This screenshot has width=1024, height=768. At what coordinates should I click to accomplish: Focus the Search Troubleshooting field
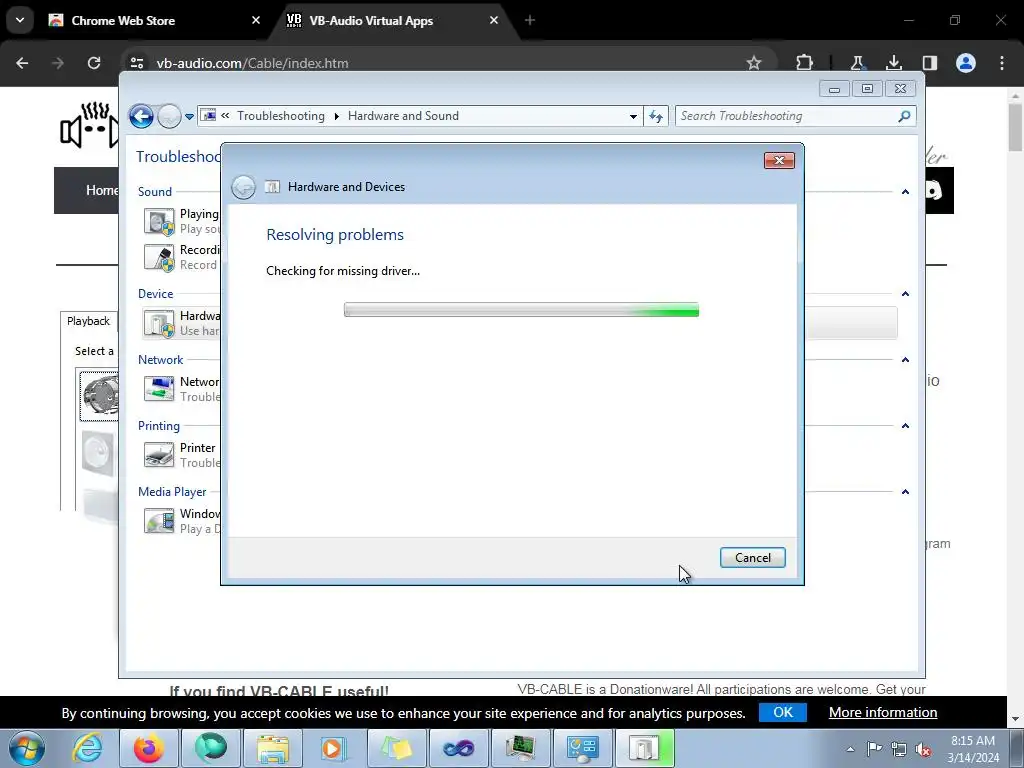pyautogui.click(x=786, y=116)
